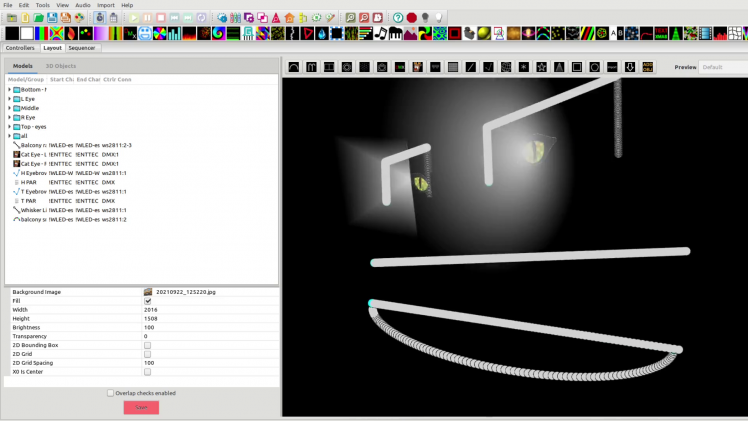
Task: Expand the Top - eyes group
Action: pos(10,127)
